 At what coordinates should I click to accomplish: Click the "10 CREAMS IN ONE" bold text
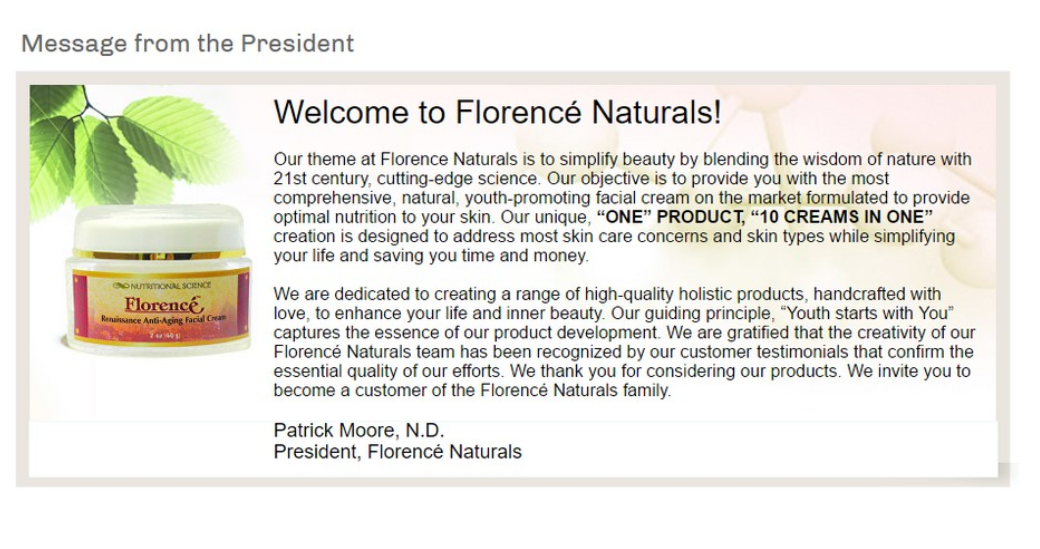842,217
